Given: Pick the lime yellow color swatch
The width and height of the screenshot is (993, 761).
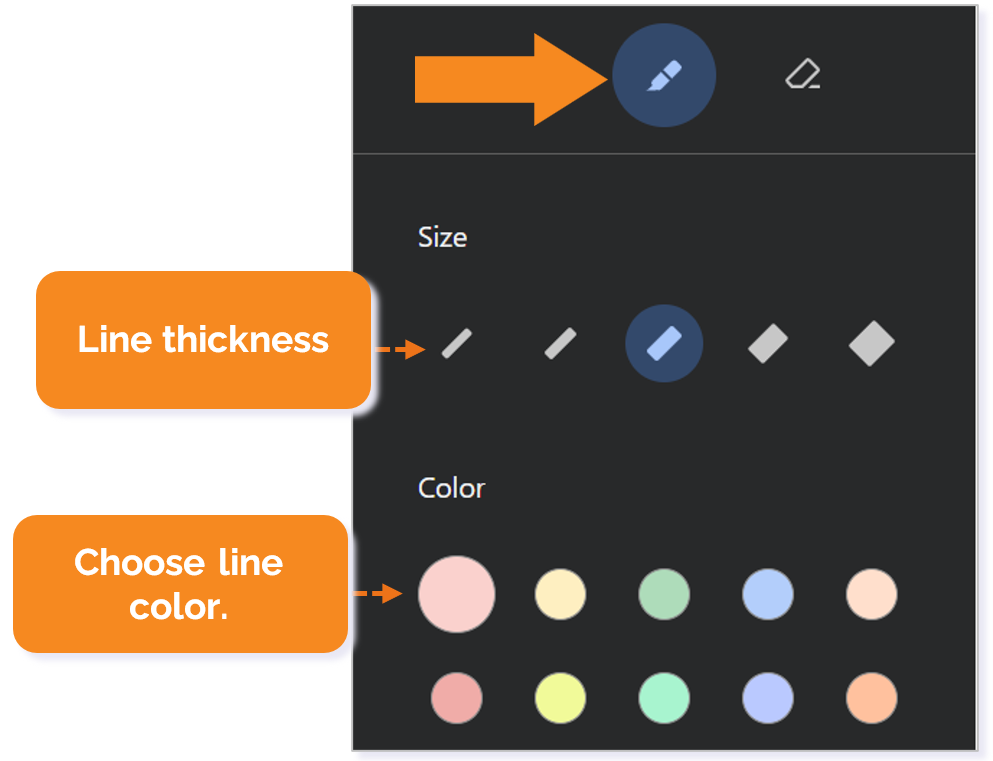Looking at the screenshot, I should tap(560, 697).
